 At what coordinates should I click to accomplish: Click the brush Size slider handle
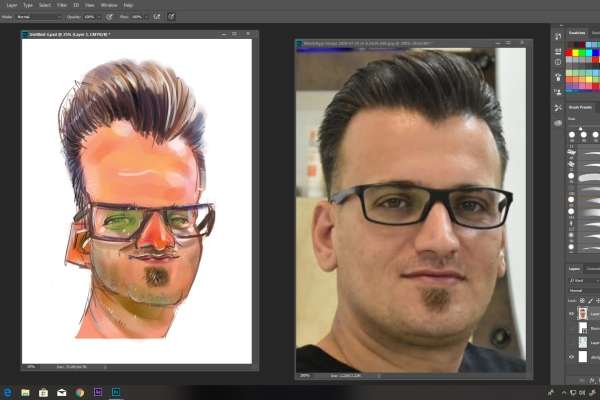(x=580, y=129)
